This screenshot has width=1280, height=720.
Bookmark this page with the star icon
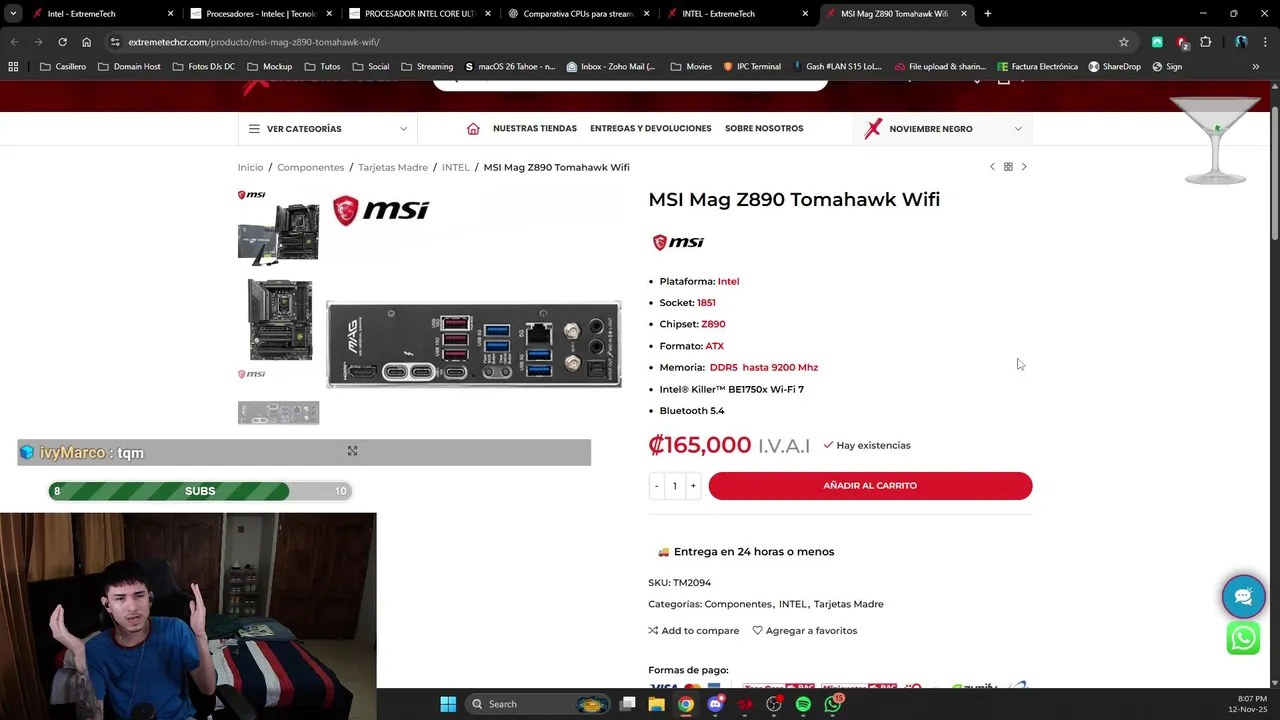1124,42
